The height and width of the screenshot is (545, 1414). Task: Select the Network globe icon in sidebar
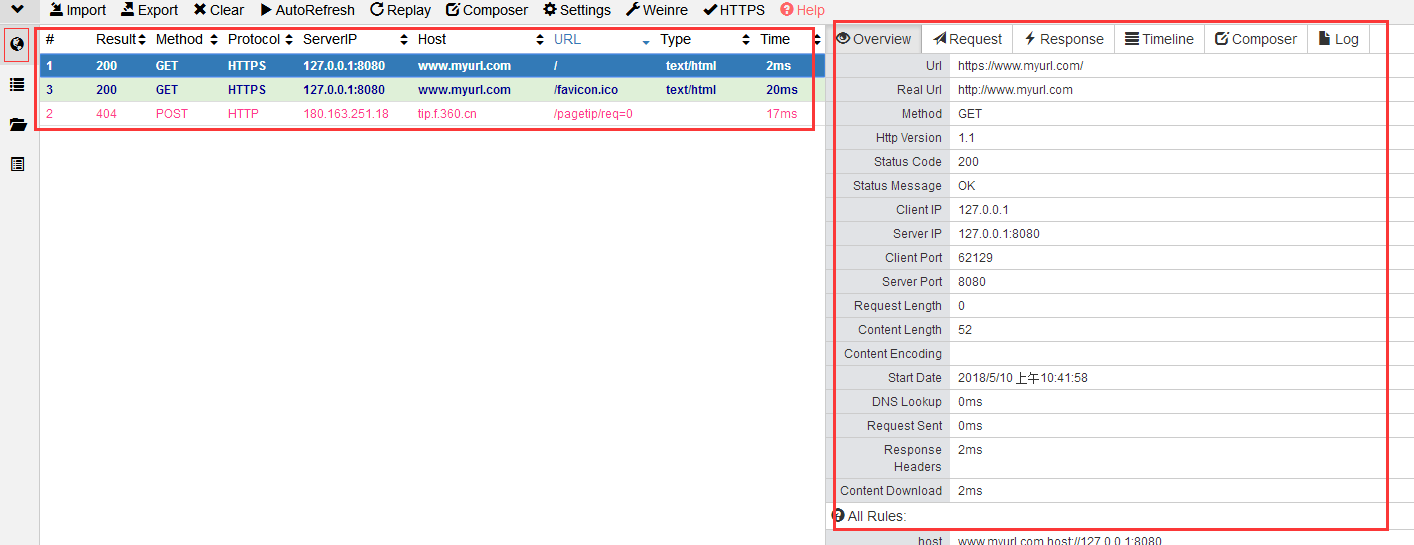17,44
